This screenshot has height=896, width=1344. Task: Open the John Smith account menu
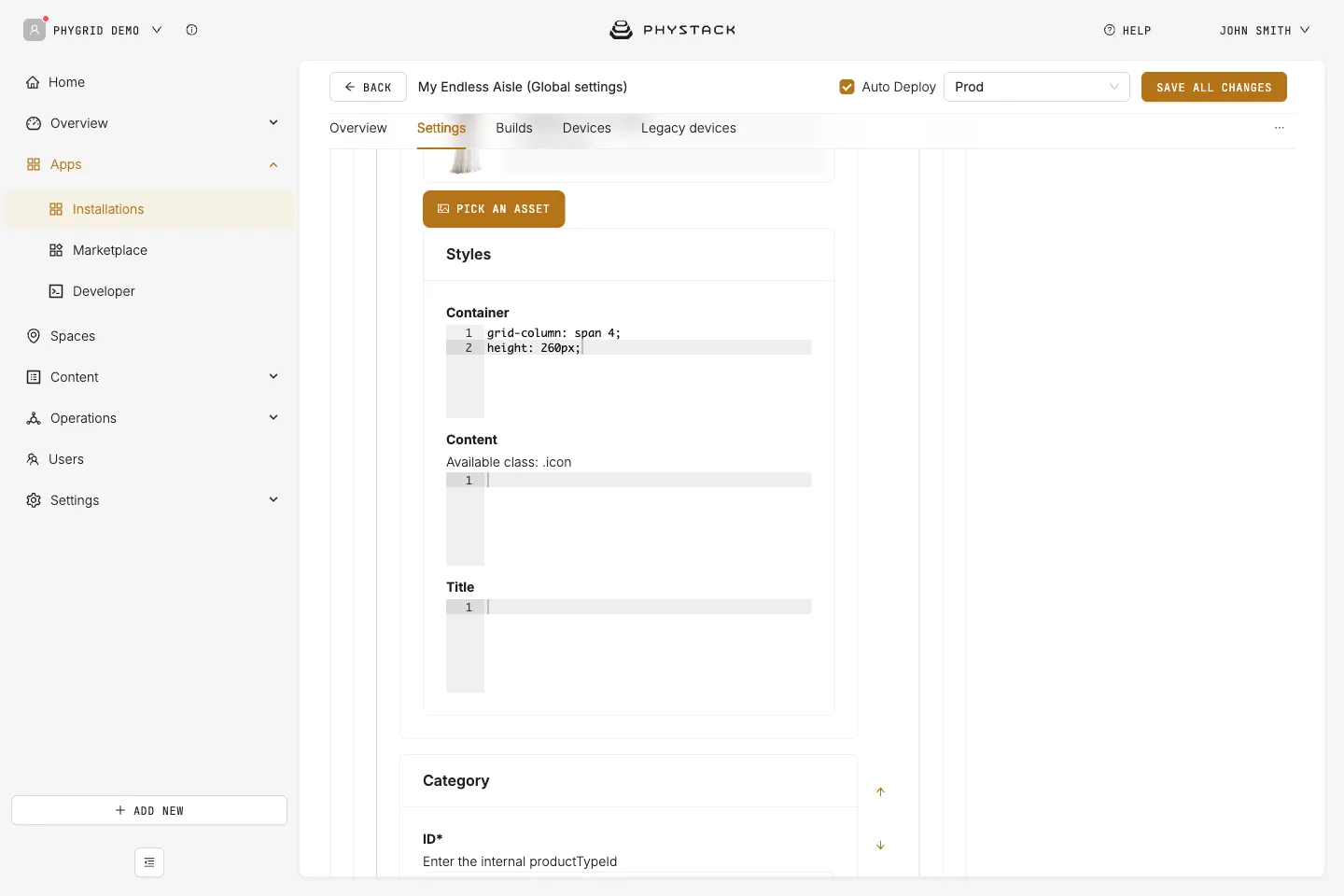tap(1265, 30)
